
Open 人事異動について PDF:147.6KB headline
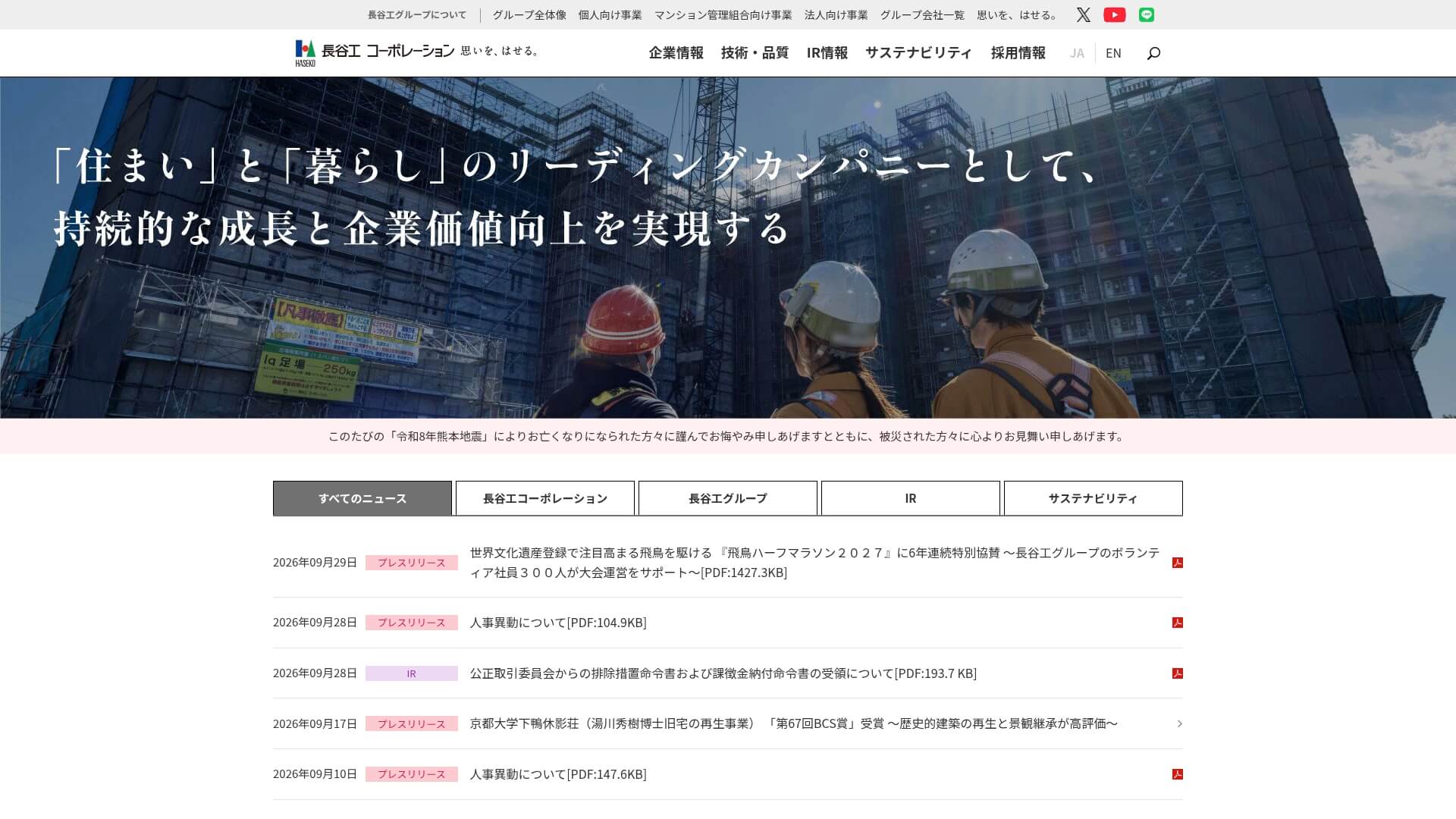558,774
